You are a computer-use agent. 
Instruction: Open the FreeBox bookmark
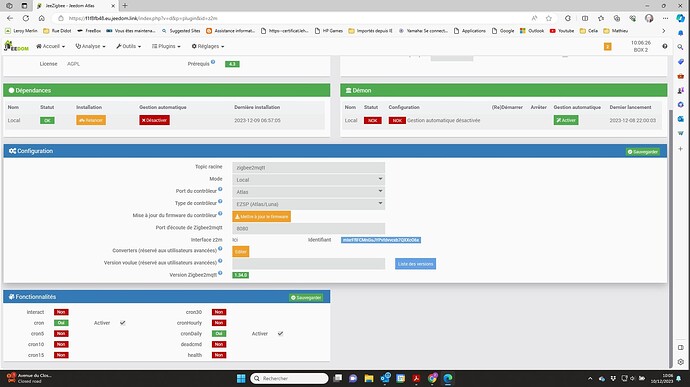pos(89,31)
